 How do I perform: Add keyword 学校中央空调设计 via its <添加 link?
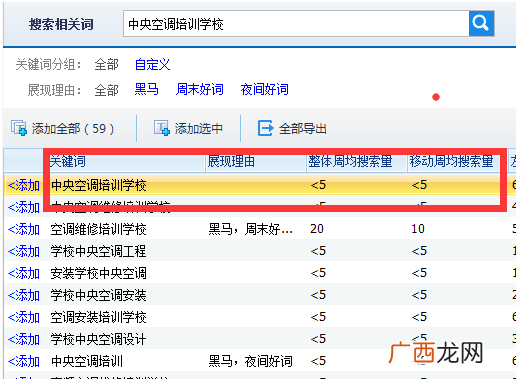pos(24,339)
